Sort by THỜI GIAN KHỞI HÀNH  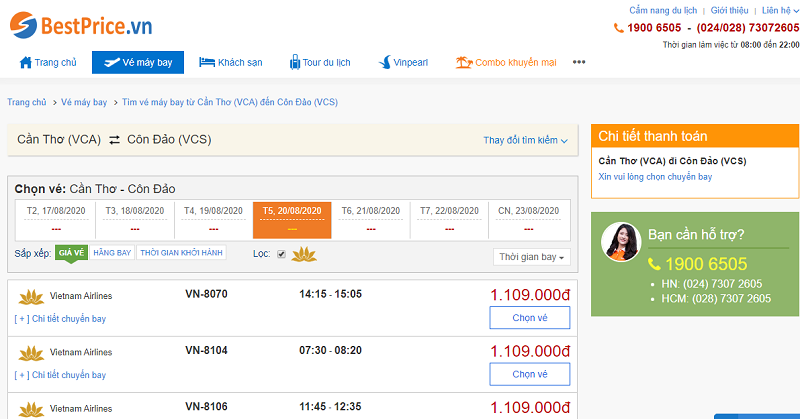[182, 253]
